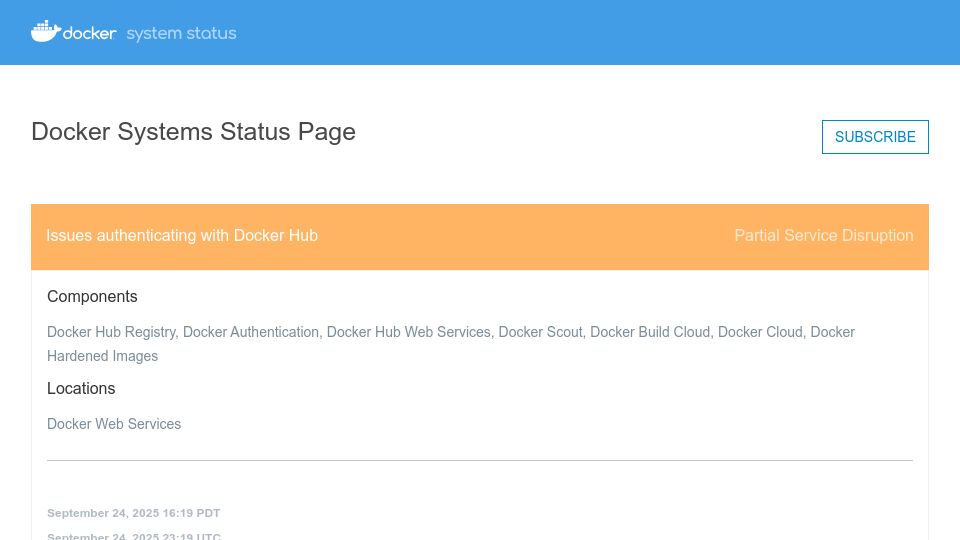Click the Docker whale logo icon
Screen dimensions: 960x540
tap(46, 31)
